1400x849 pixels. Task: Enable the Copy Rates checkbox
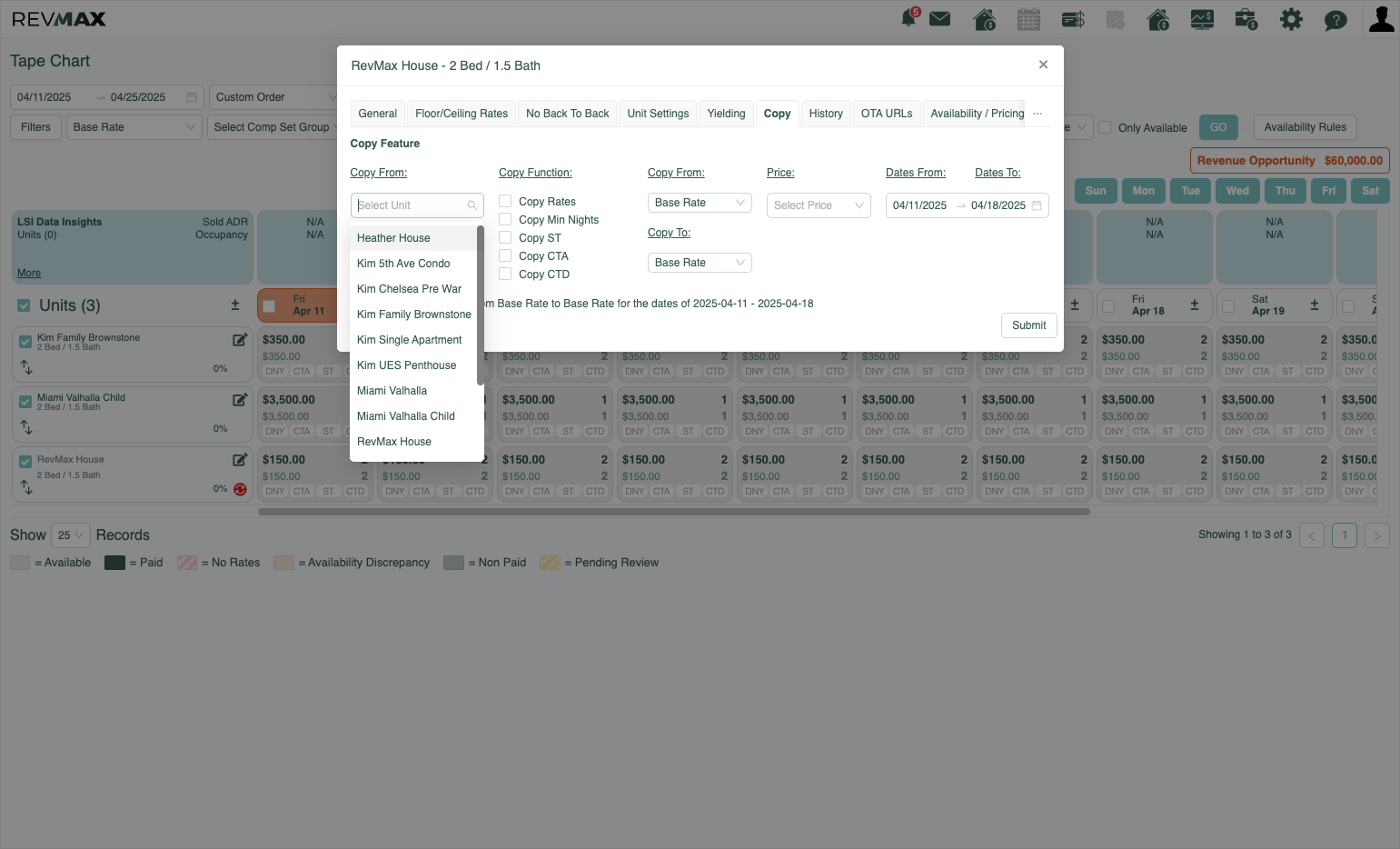pyautogui.click(x=505, y=201)
